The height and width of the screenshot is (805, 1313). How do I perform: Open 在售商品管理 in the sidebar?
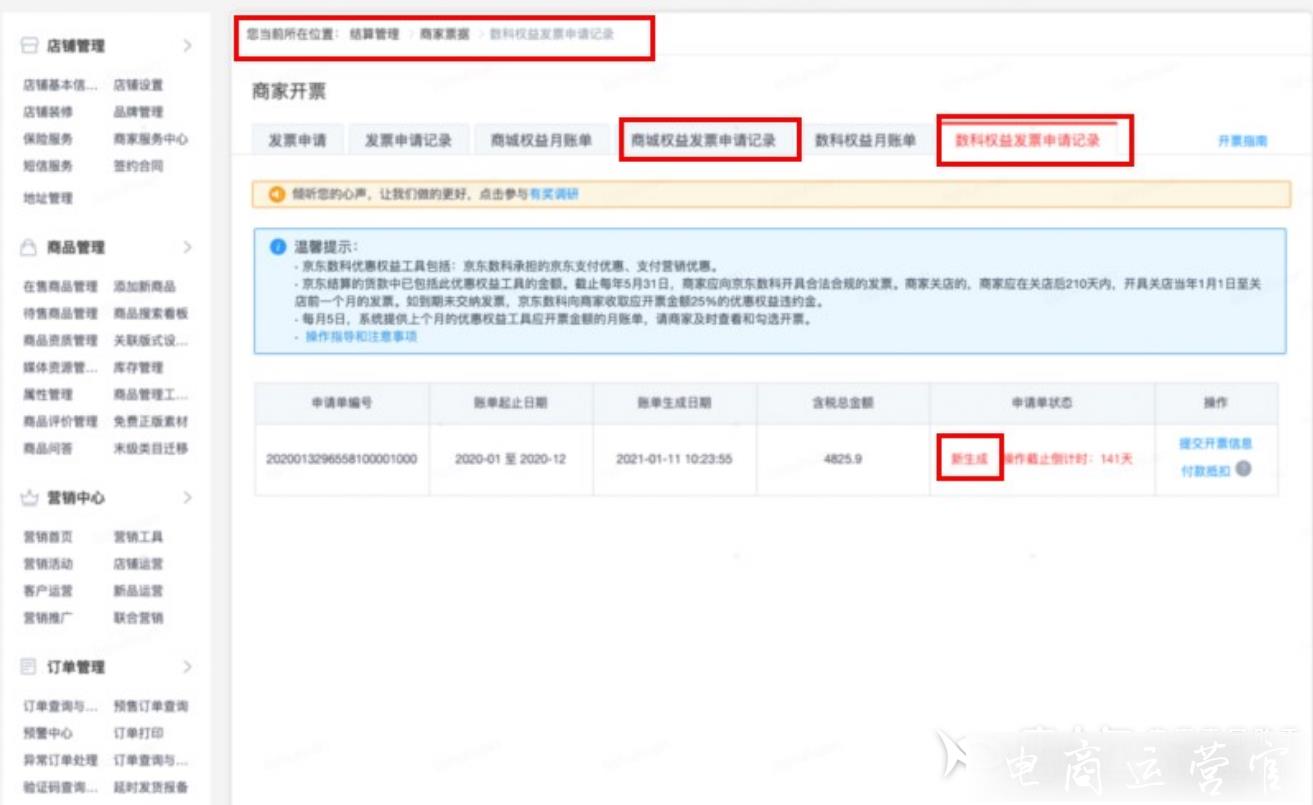click(x=60, y=287)
